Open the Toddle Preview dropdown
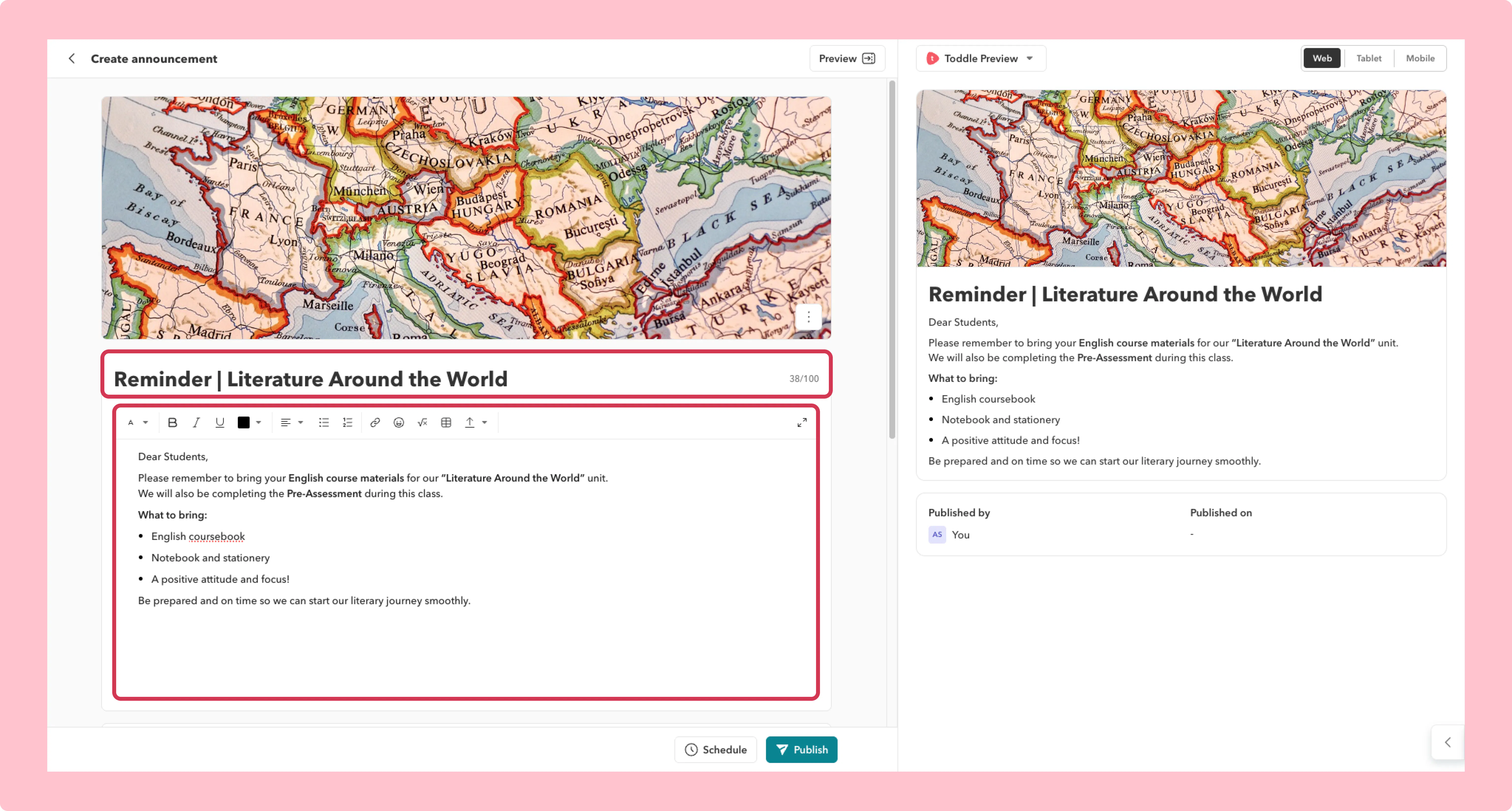1512x811 pixels. point(981,58)
